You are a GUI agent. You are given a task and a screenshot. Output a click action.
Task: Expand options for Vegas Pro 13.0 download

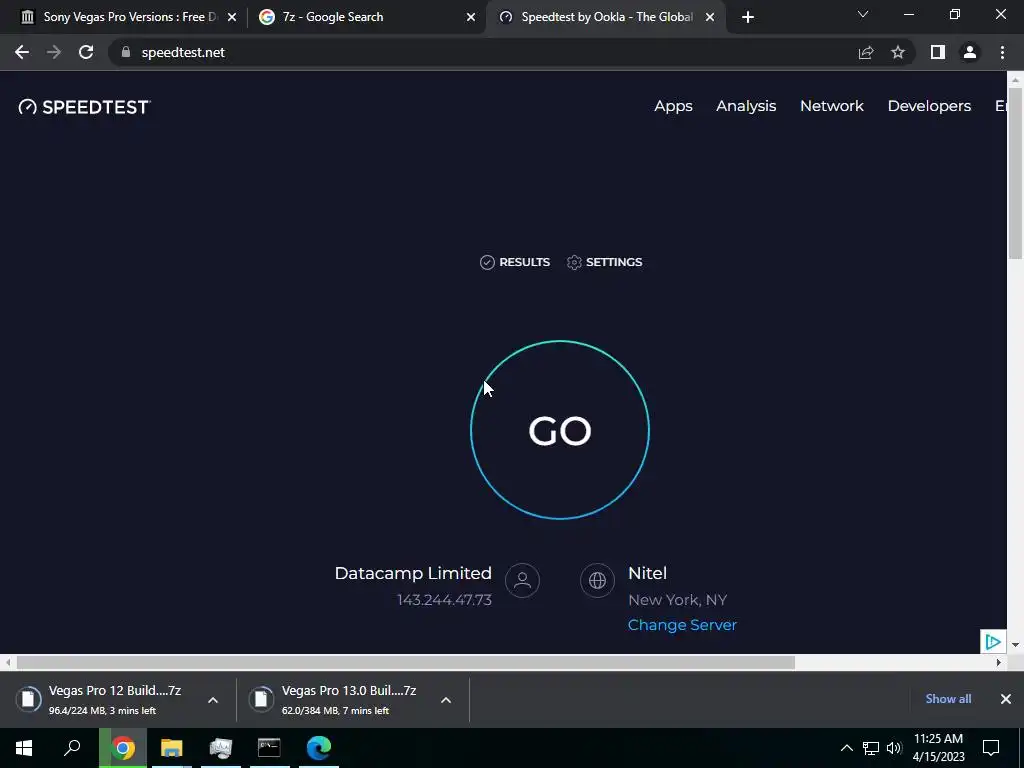pyautogui.click(x=446, y=699)
